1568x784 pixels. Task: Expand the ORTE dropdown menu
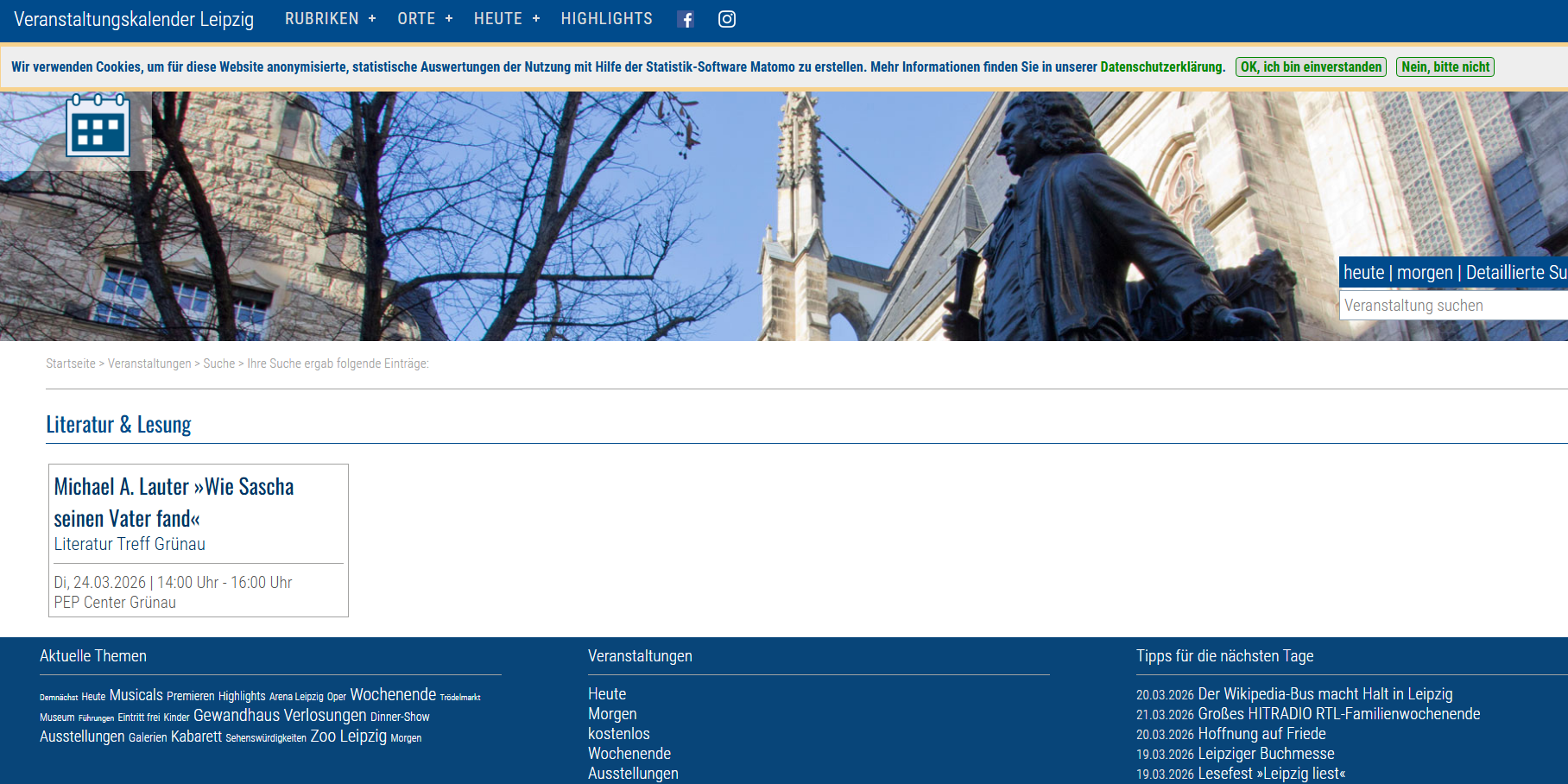tap(425, 19)
